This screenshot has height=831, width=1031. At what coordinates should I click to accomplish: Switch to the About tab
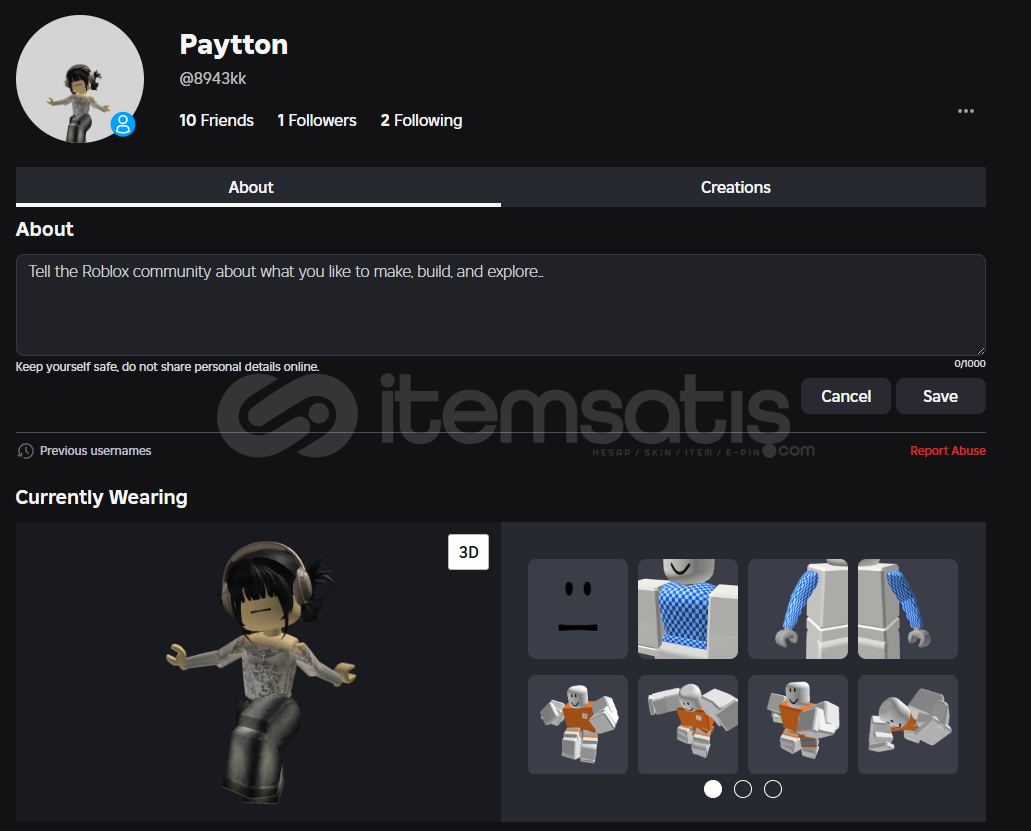pyautogui.click(x=258, y=187)
